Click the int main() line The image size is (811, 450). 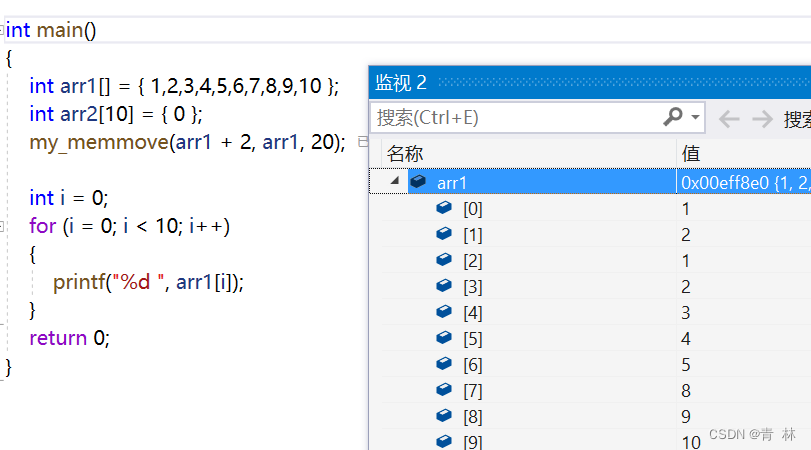coord(51,30)
